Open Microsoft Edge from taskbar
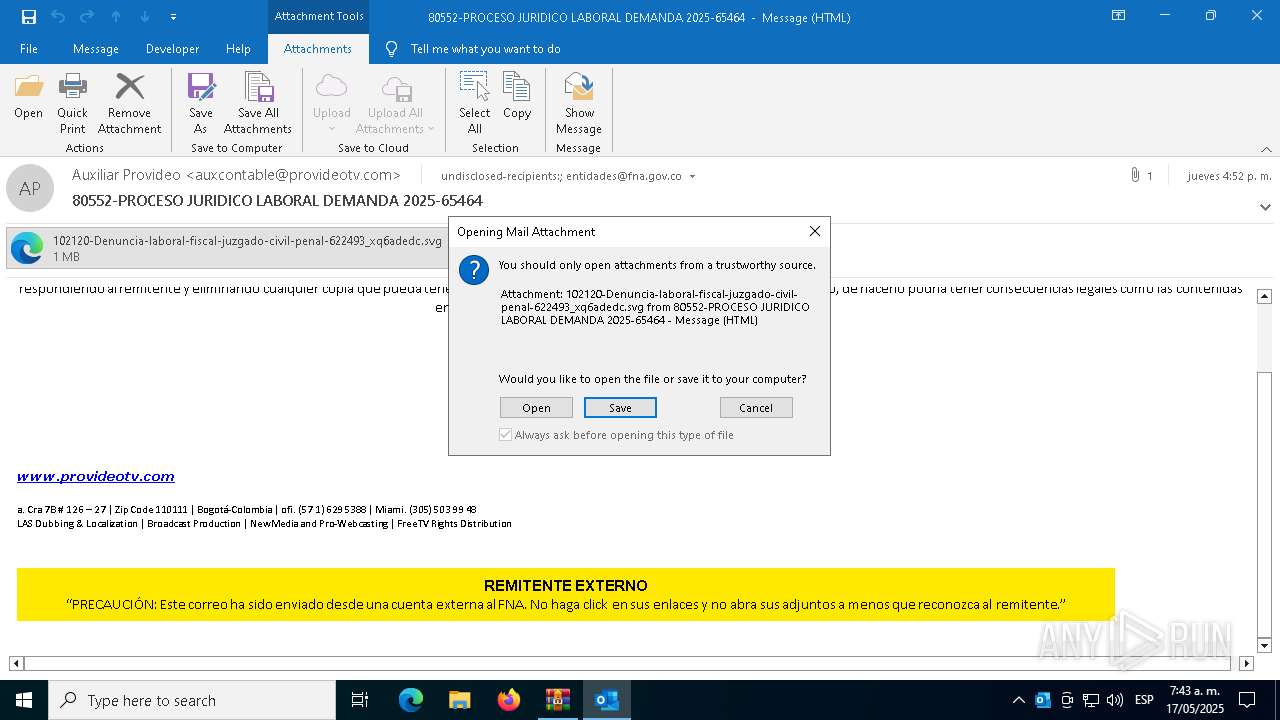Viewport: 1280px width, 720px height. point(411,700)
